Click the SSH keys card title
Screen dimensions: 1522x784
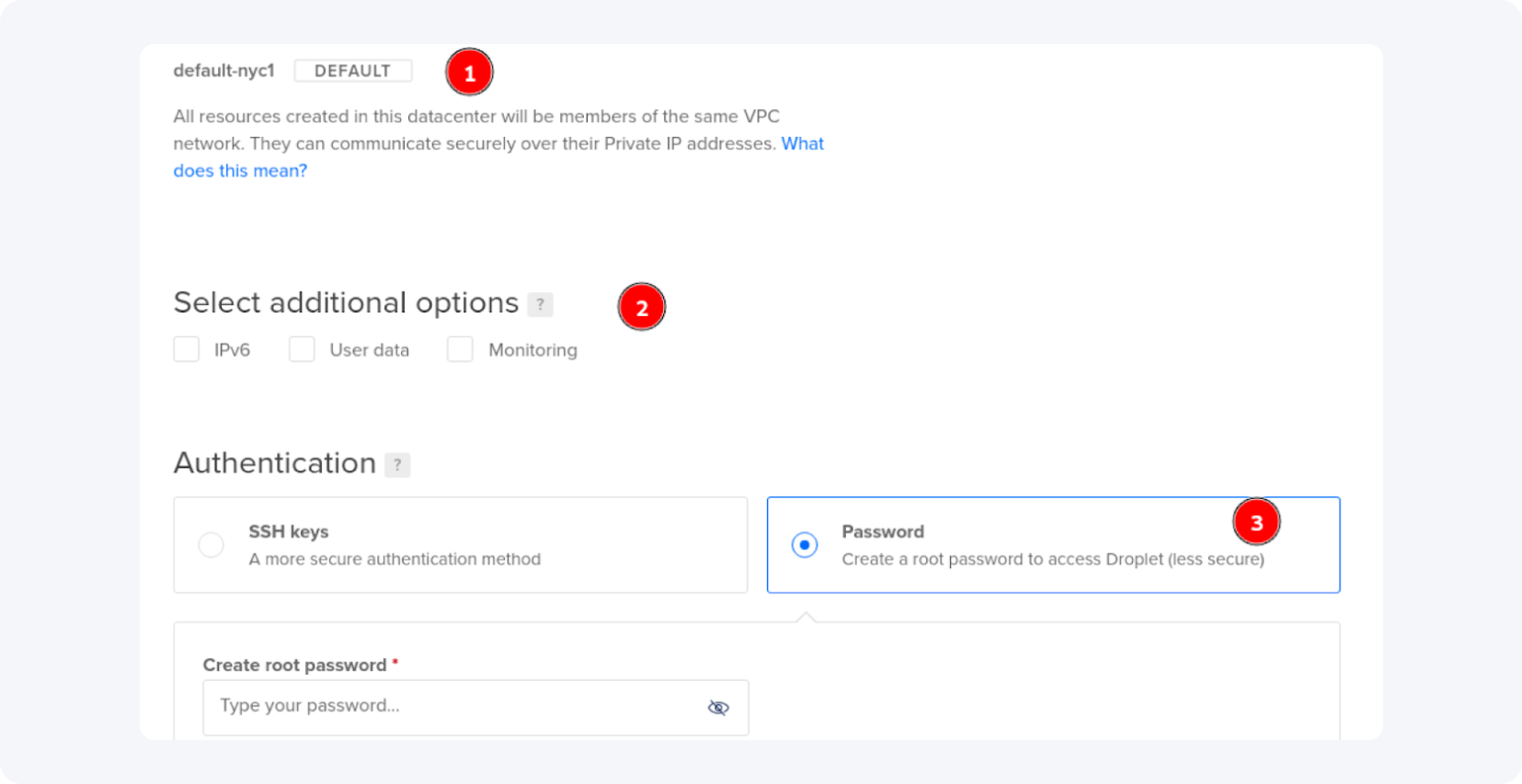point(288,531)
